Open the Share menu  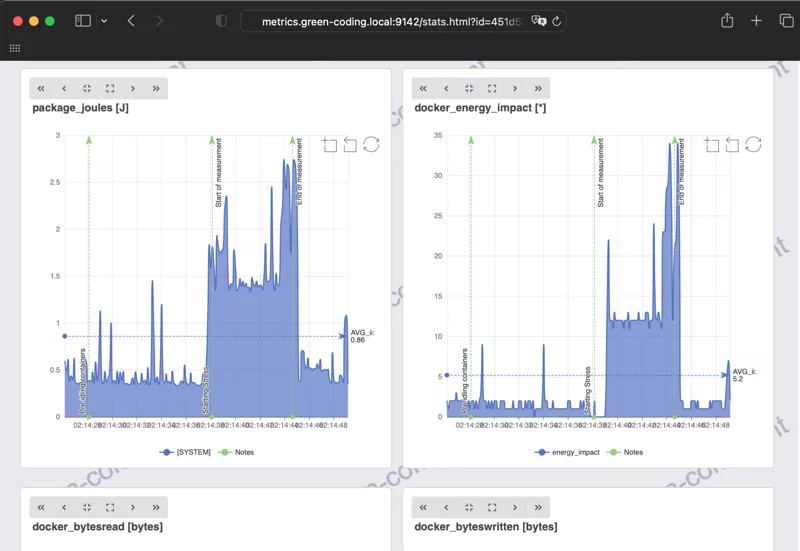pos(727,21)
